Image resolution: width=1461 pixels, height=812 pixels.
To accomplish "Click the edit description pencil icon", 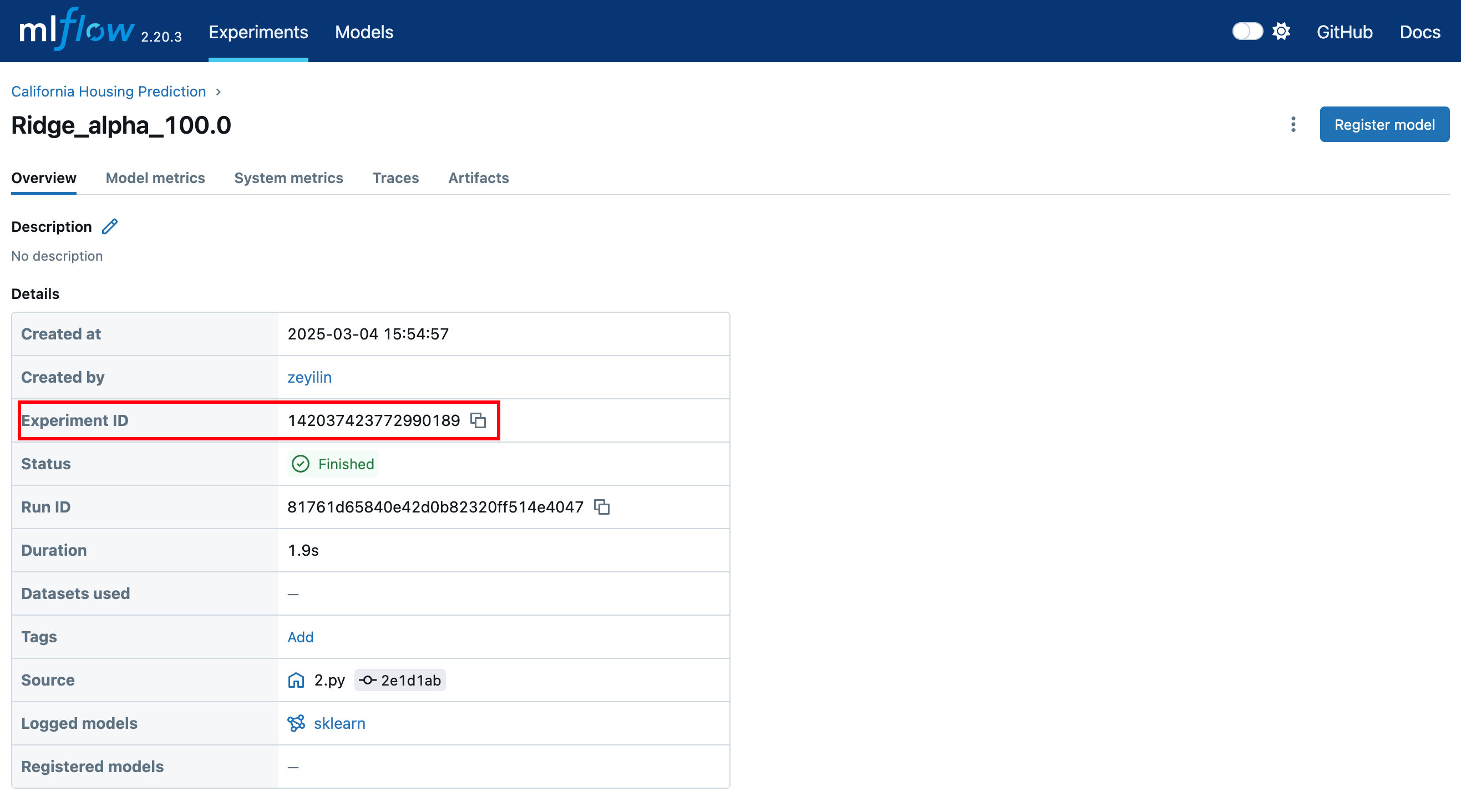I will [x=109, y=227].
